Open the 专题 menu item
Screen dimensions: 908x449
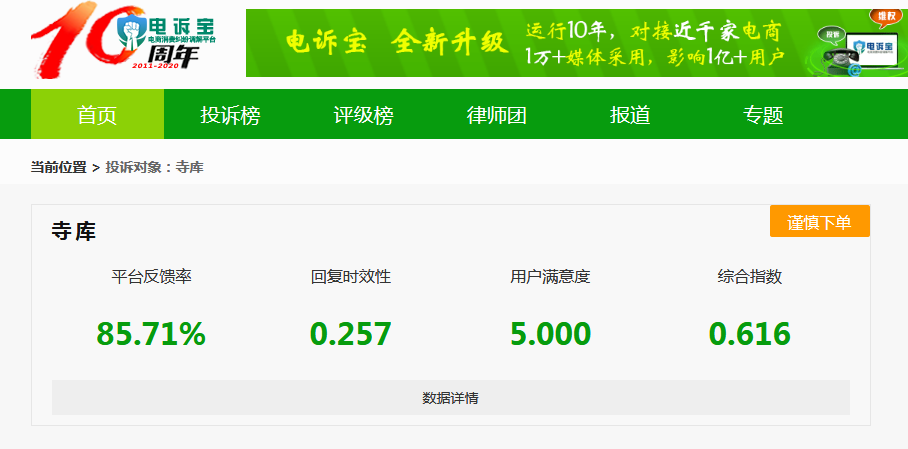coord(763,115)
